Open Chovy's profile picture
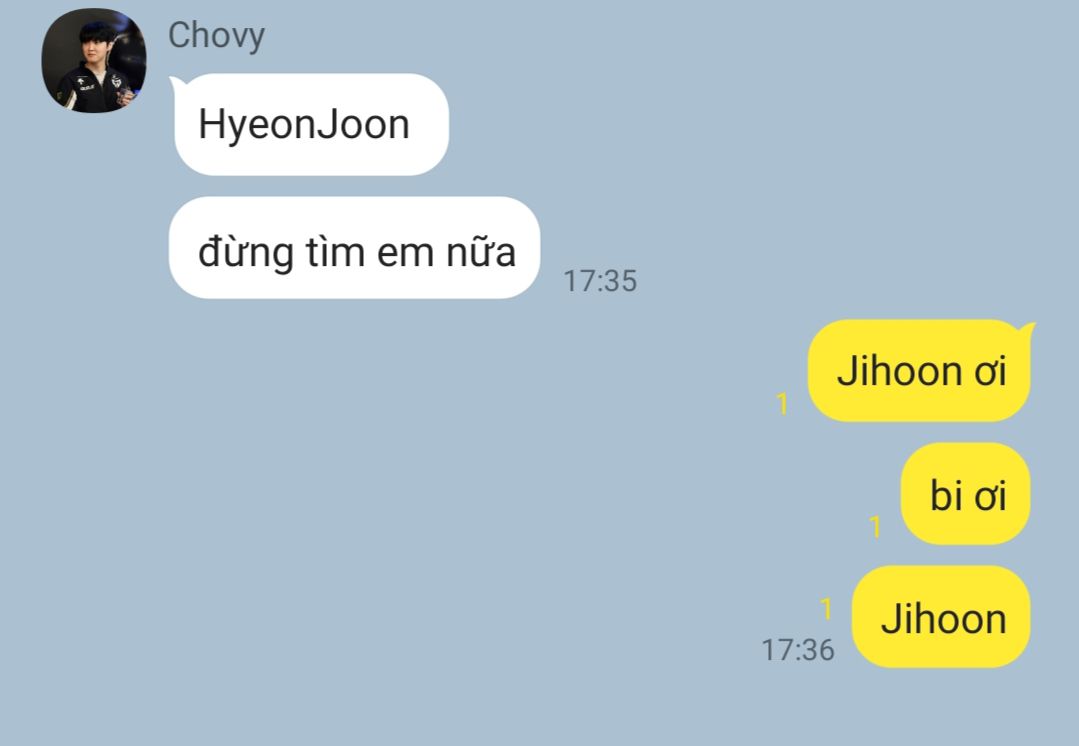Image resolution: width=1079 pixels, height=746 pixels. coord(94,60)
